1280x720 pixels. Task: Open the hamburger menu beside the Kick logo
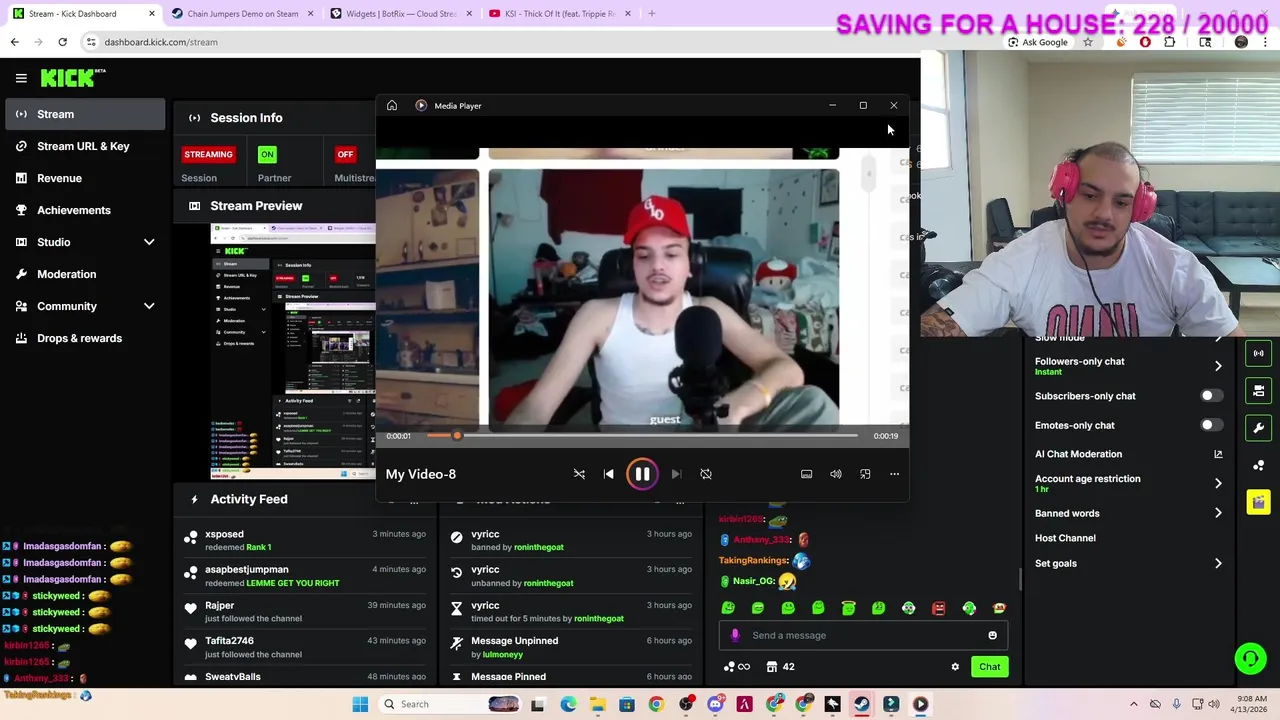point(21,78)
